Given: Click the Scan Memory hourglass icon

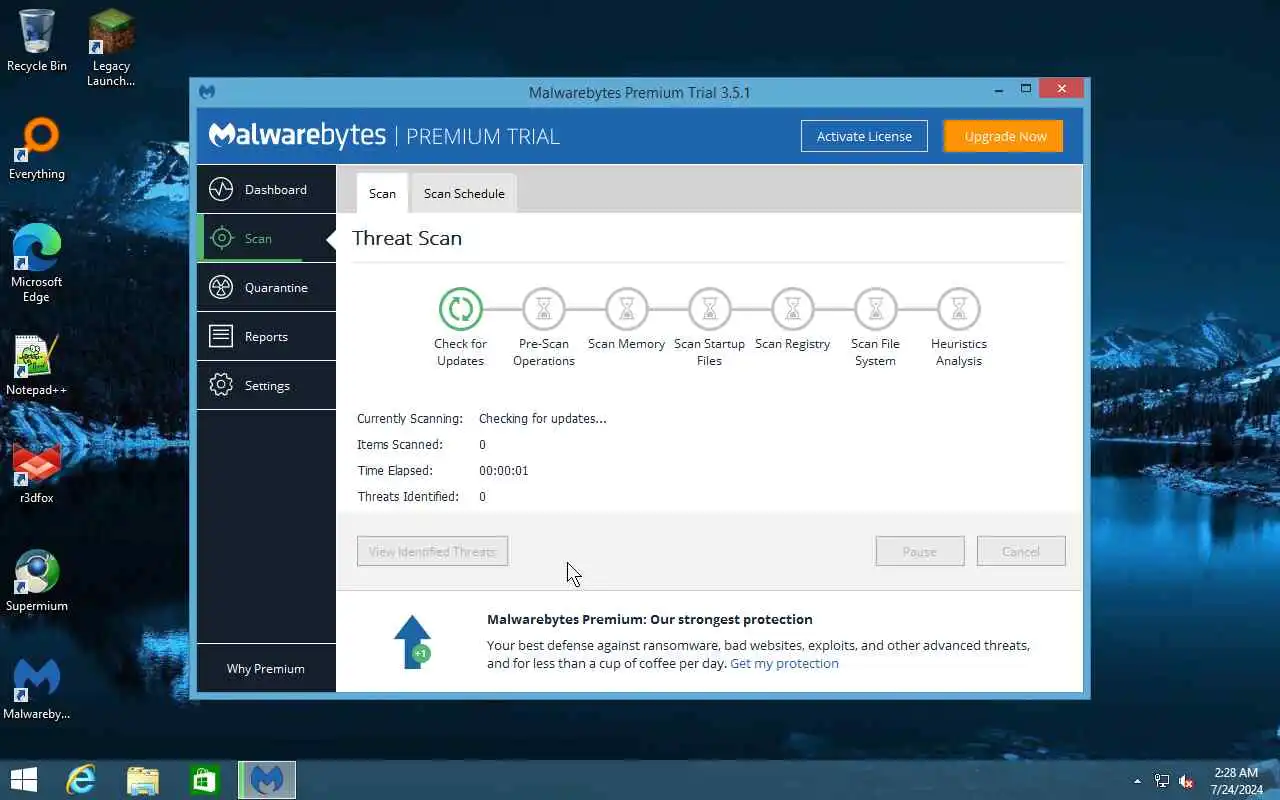Looking at the screenshot, I should click(627, 309).
